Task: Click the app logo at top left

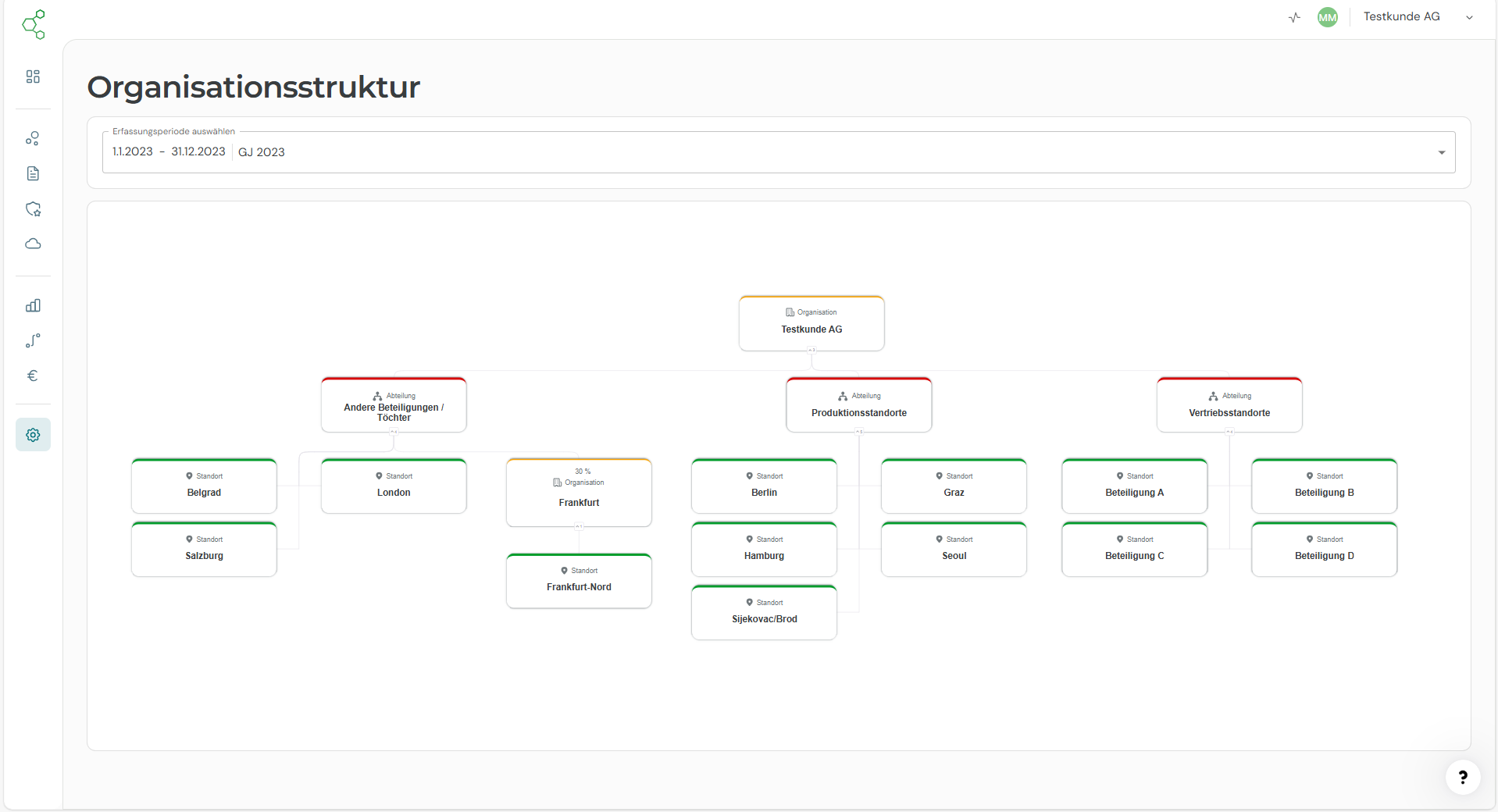Action: click(x=34, y=24)
